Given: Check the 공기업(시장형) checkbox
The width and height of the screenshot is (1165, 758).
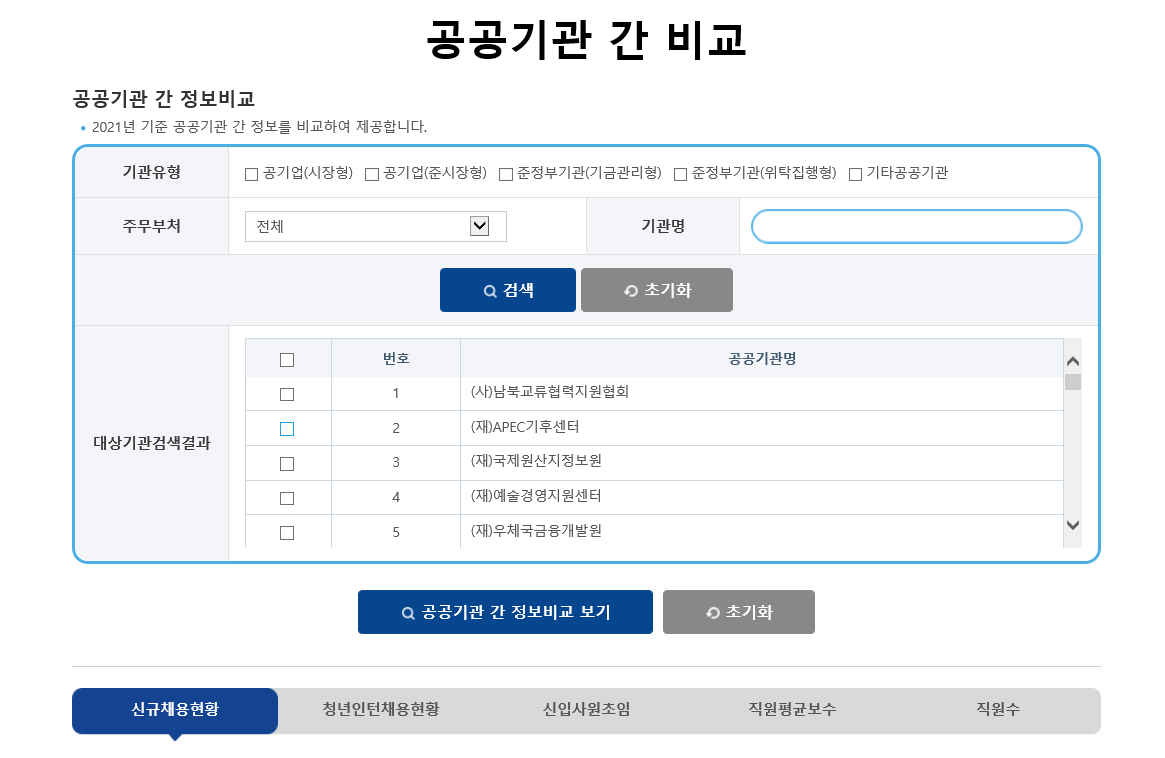Looking at the screenshot, I should click(x=250, y=173).
